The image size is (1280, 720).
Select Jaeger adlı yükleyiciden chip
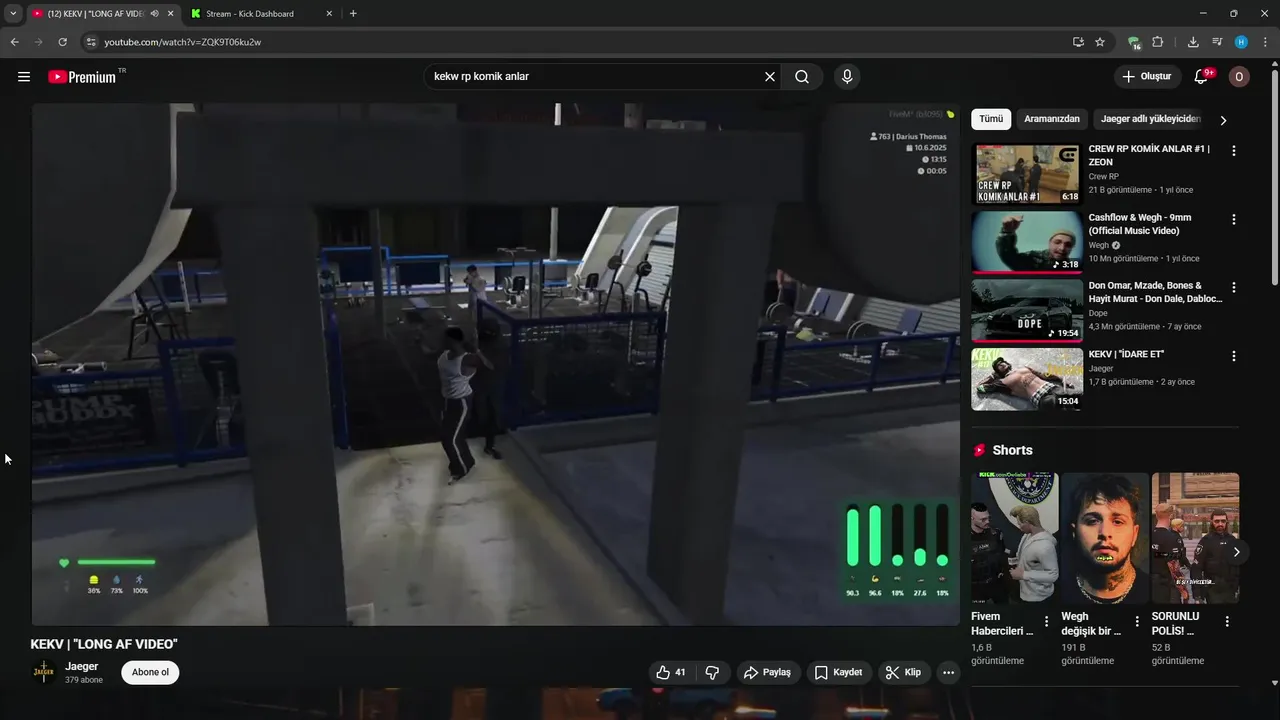1150,119
